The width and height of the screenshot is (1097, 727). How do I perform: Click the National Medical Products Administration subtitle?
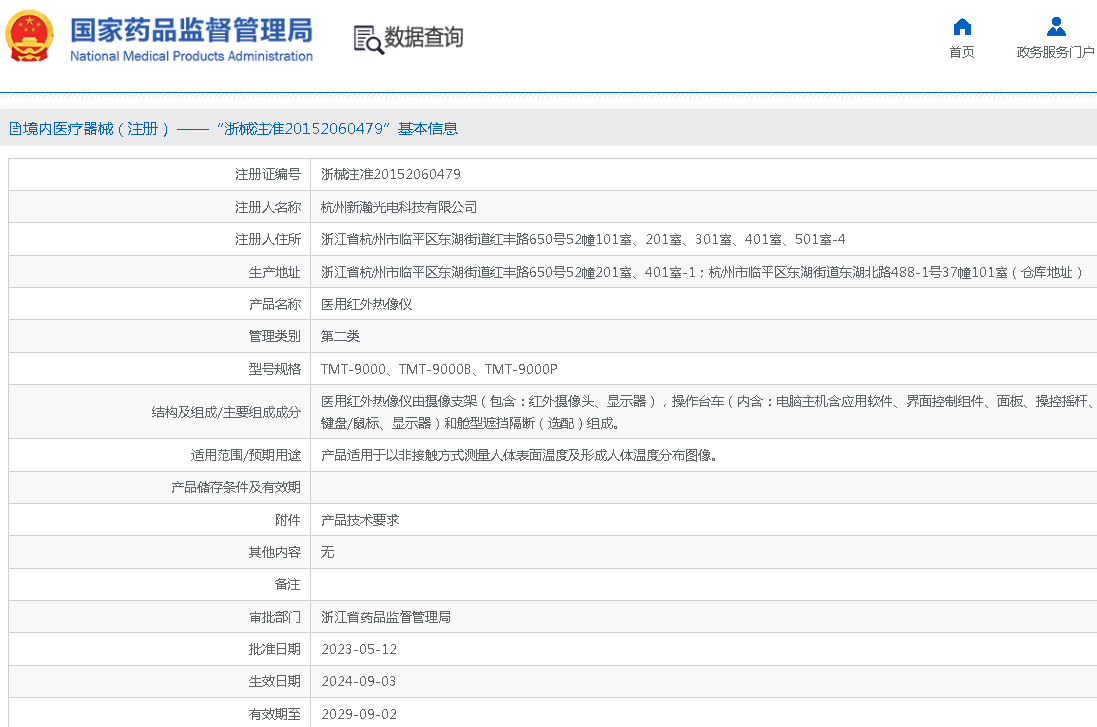(191, 57)
